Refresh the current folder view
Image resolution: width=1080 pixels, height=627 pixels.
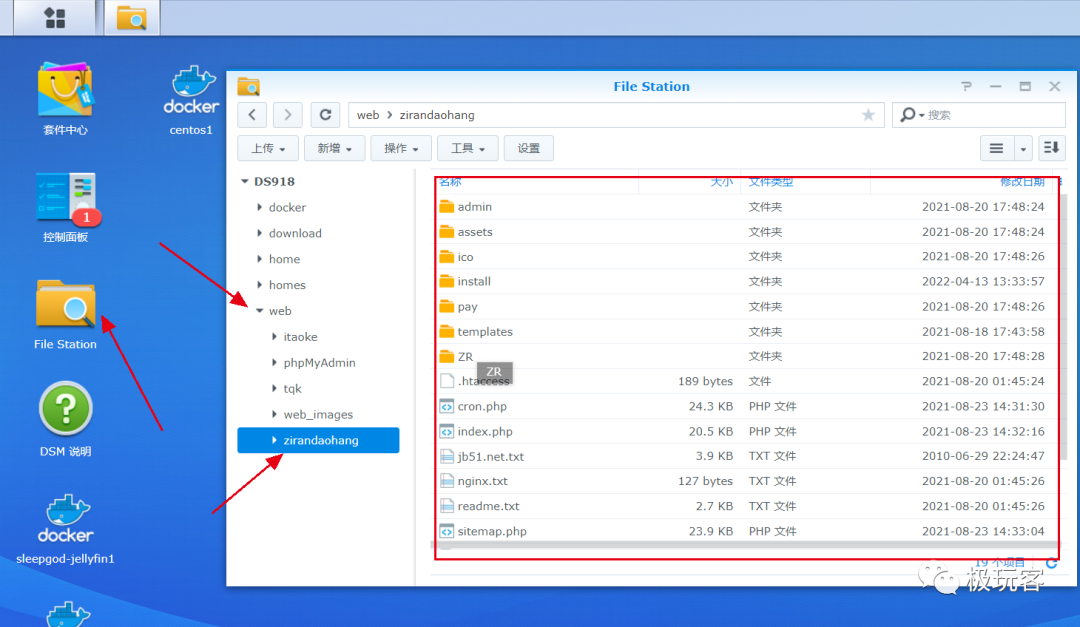pyautogui.click(x=325, y=115)
